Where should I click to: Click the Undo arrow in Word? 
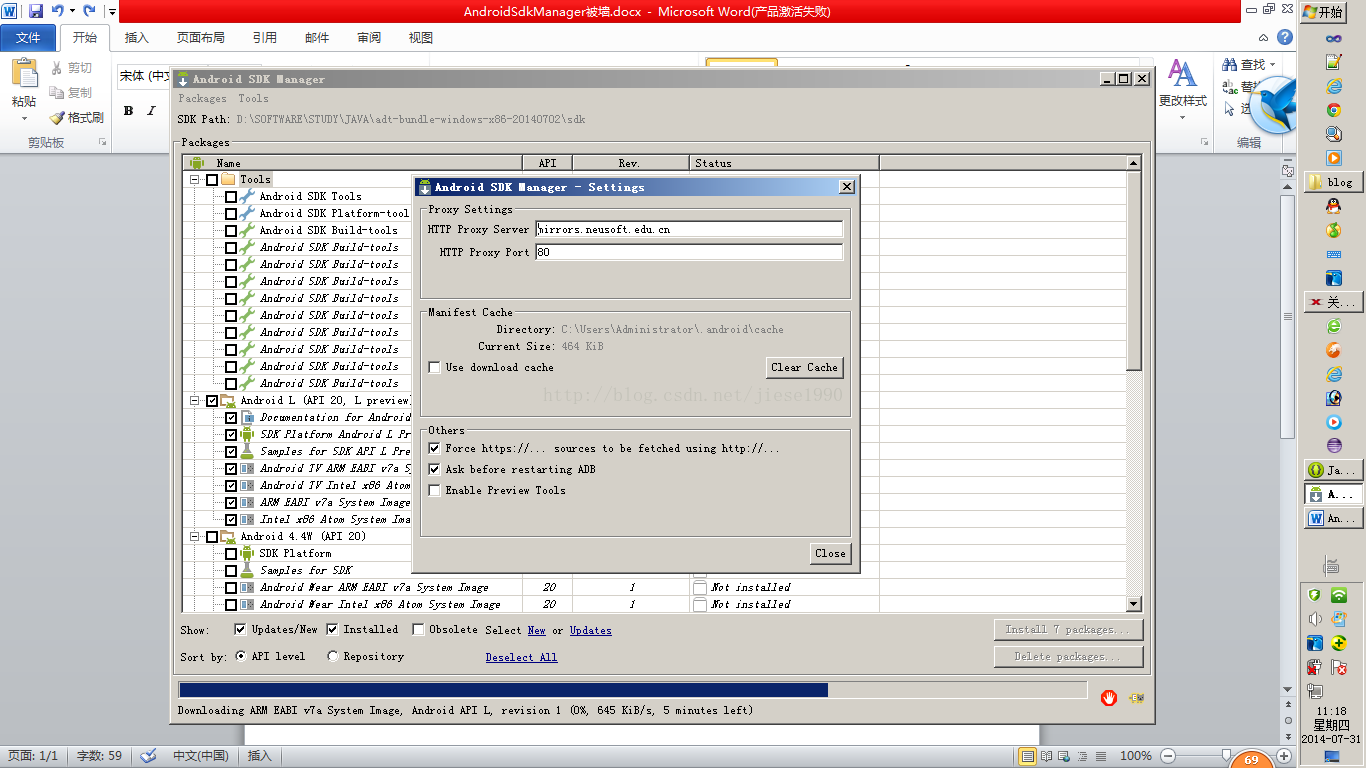point(58,12)
